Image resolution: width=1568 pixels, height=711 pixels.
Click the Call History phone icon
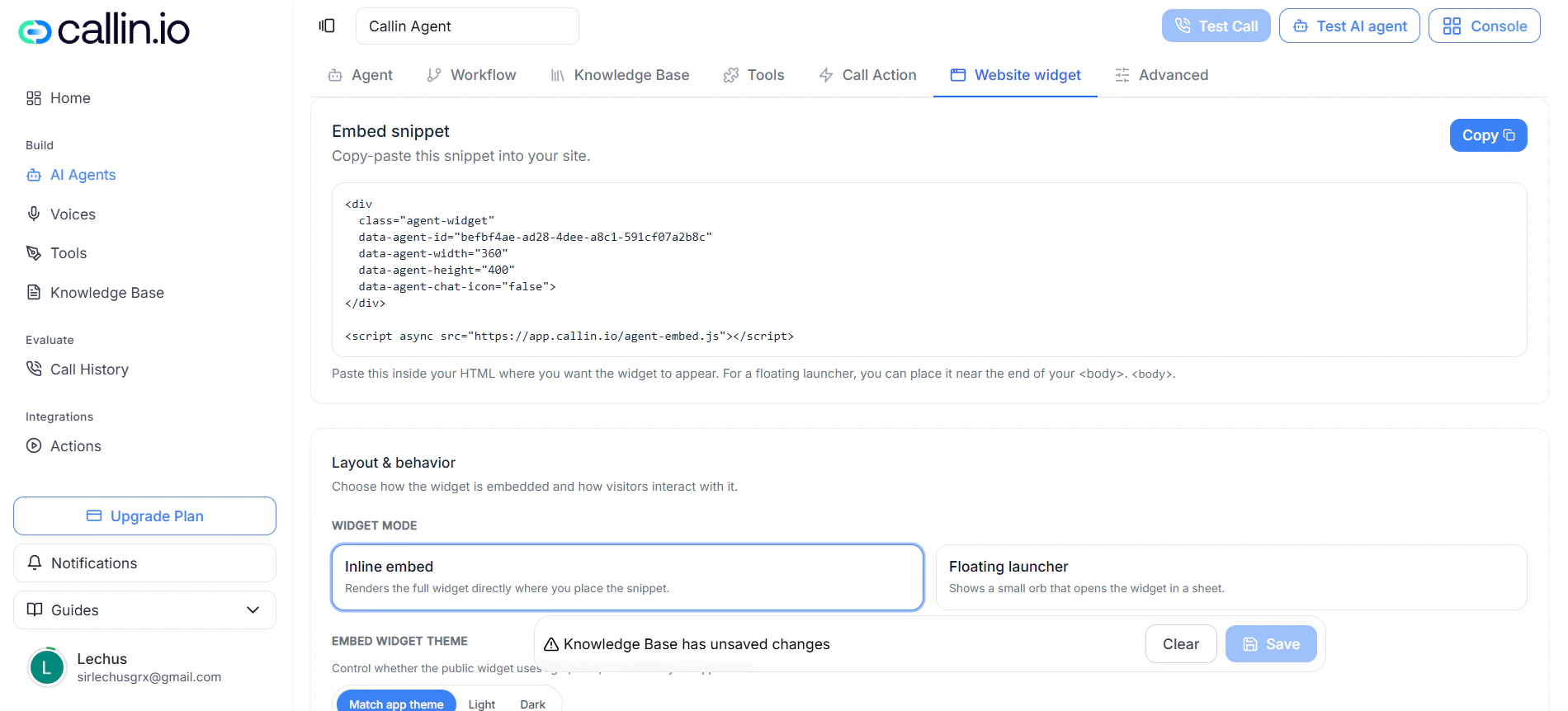coord(34,369)
